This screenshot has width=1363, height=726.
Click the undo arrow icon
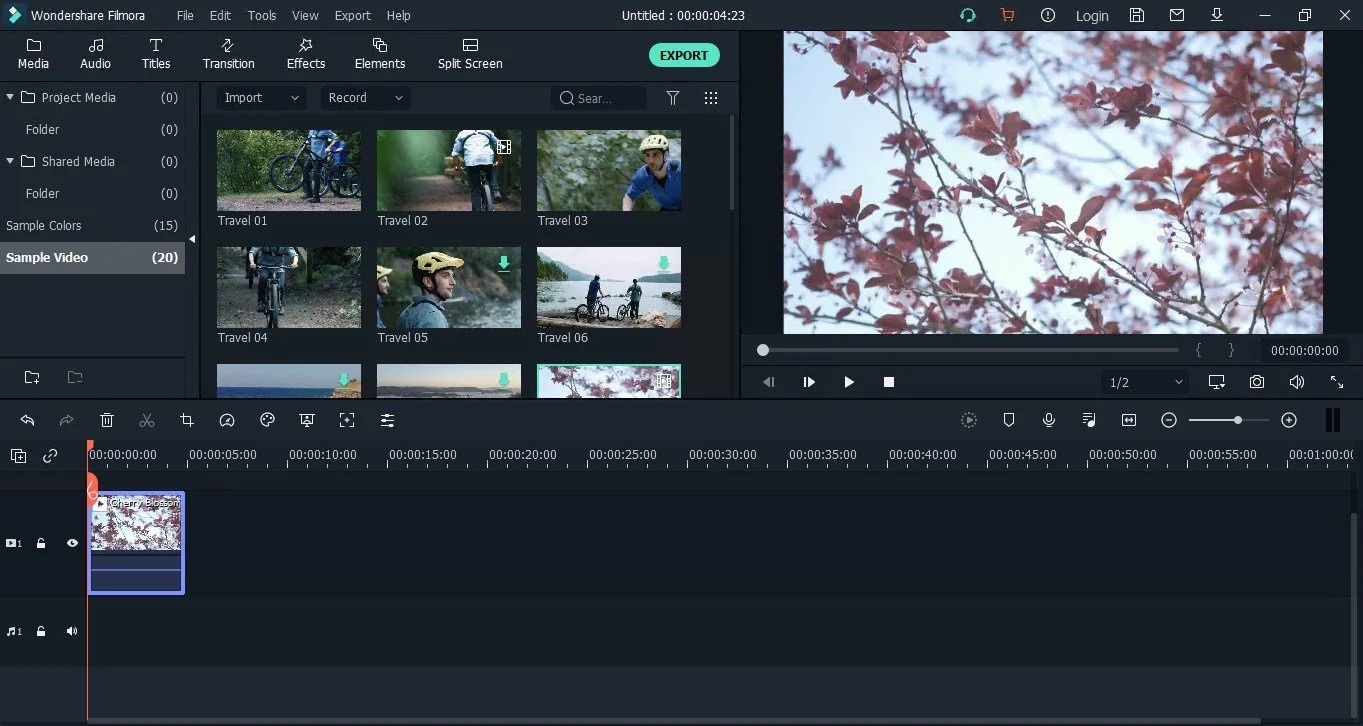click(x=27, y=420)
